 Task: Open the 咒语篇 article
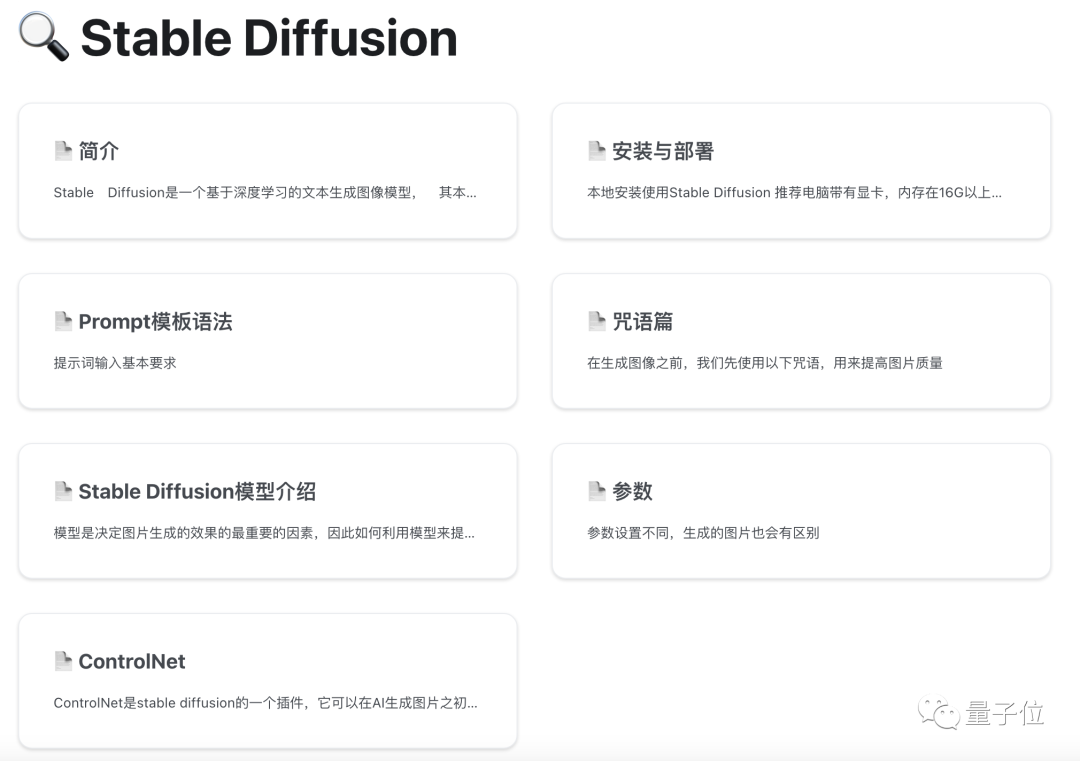(800, 340)
